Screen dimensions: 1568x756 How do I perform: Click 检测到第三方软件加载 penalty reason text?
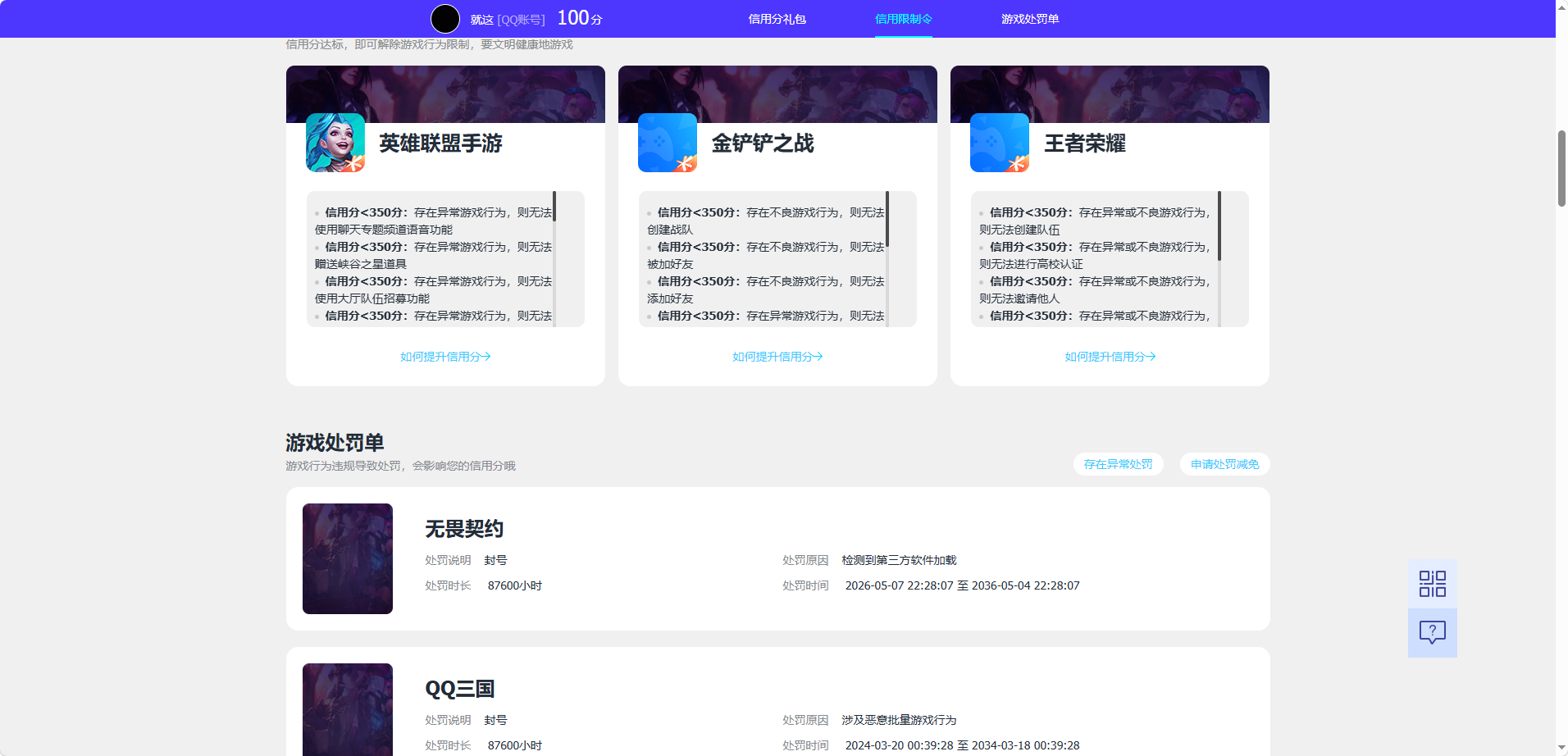(899, 560)
